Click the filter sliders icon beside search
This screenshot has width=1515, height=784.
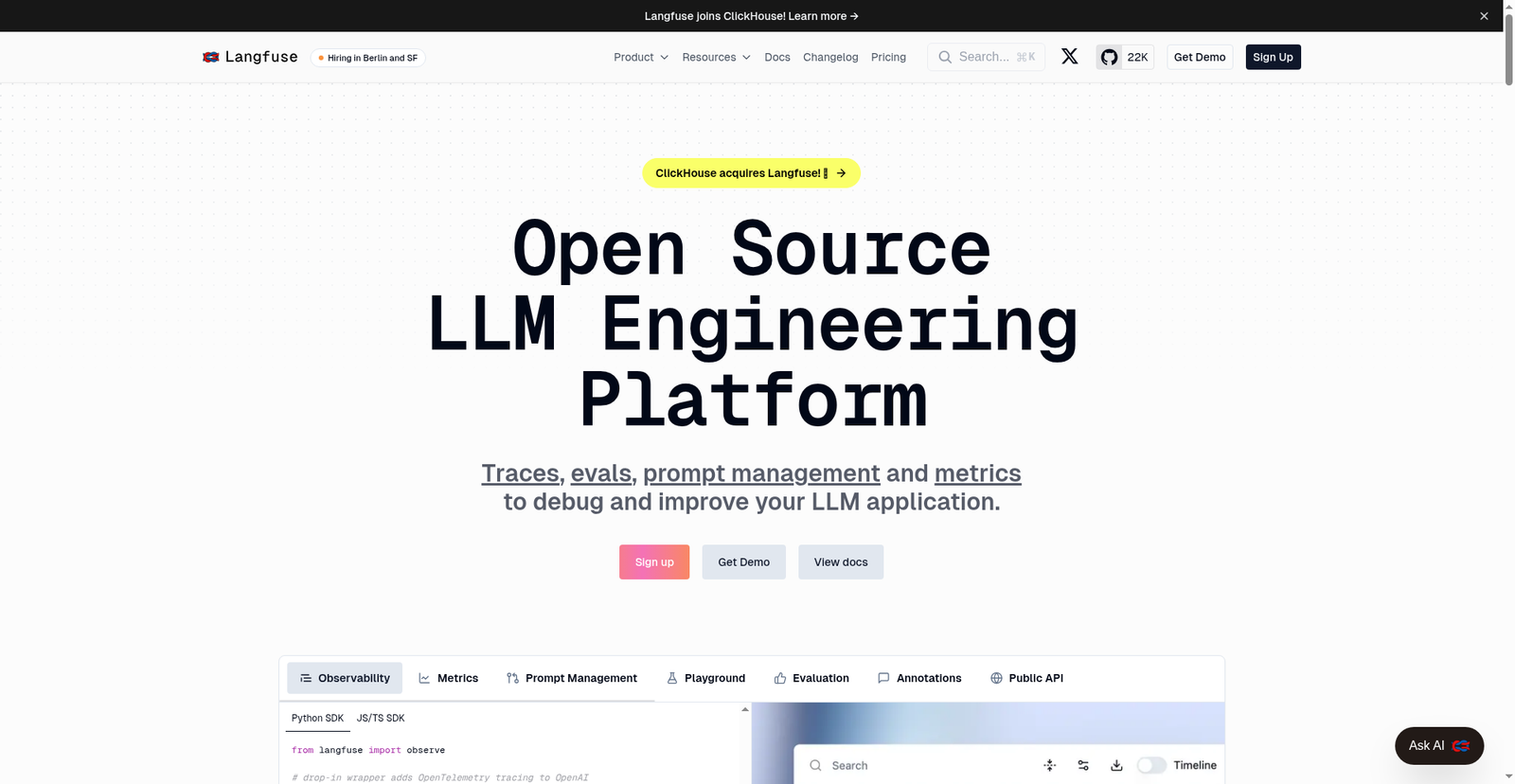(1083, 765)
